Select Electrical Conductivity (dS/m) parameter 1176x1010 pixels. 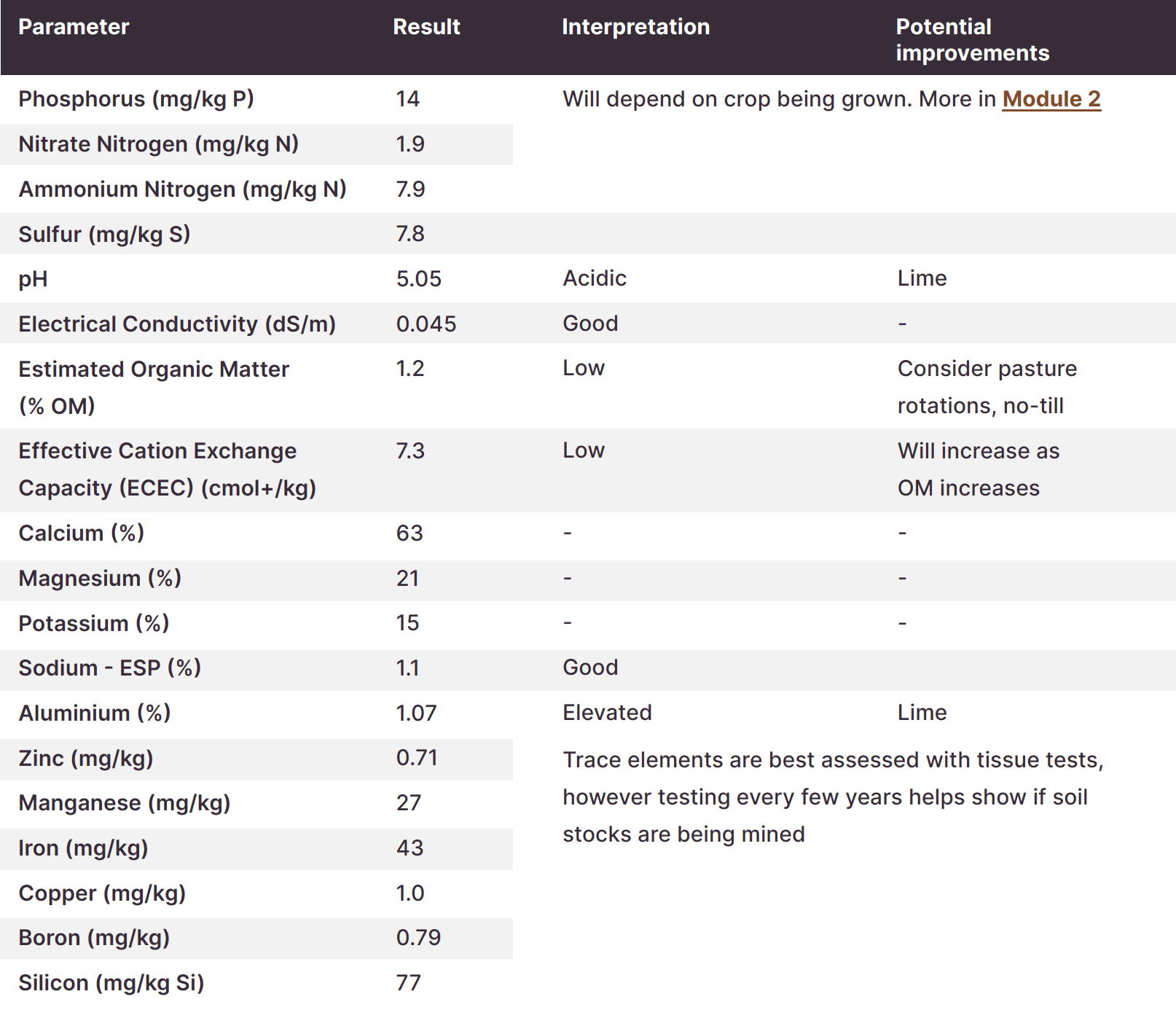pos(177,324)
